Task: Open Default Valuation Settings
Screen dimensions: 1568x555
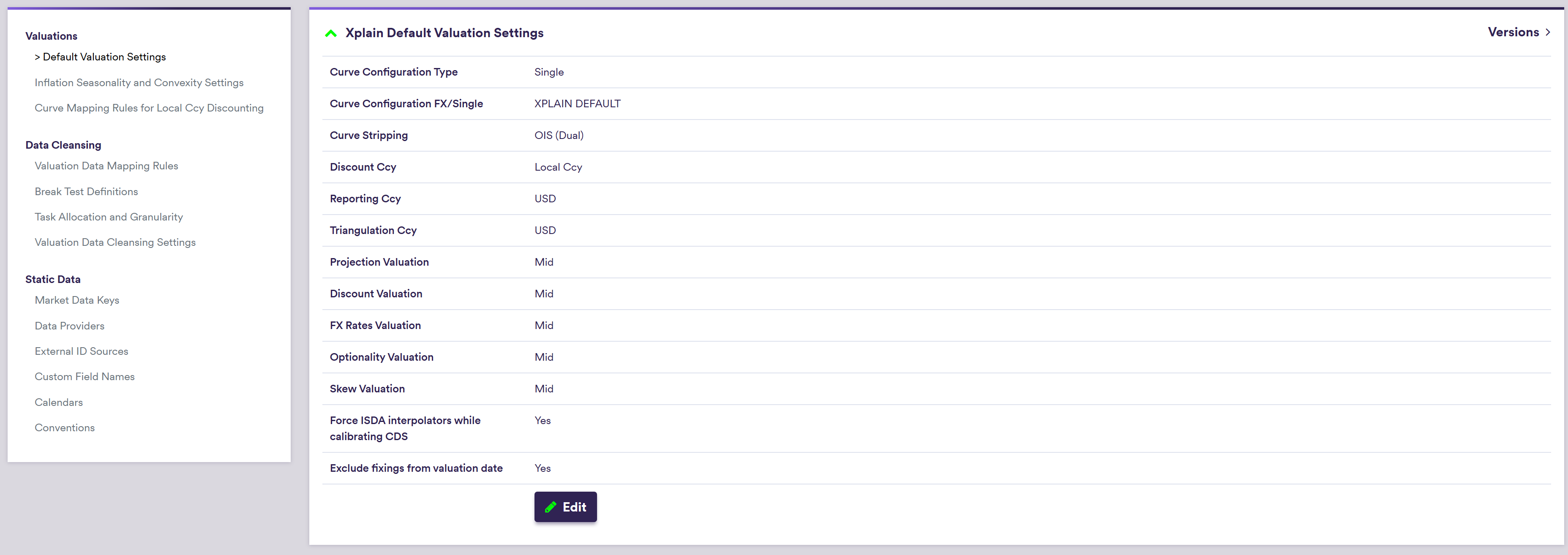Action: point(104,57)
